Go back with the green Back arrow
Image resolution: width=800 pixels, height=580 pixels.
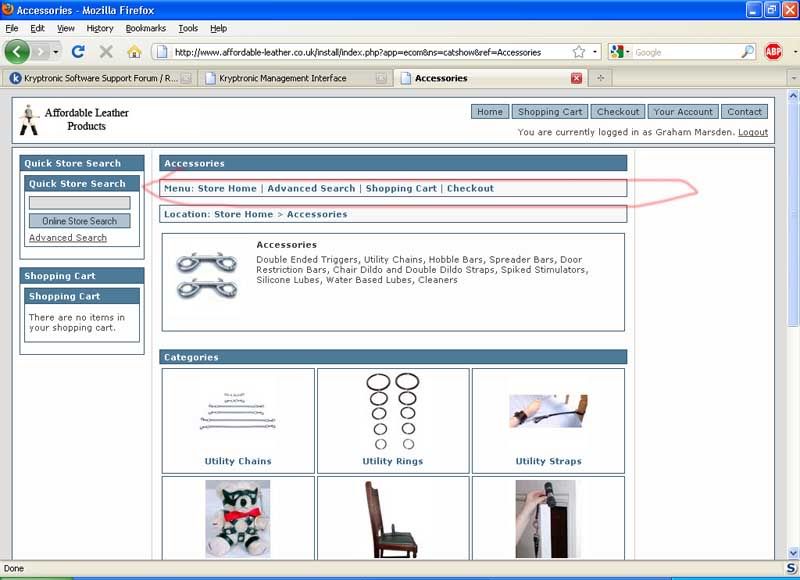(x=17, y=52)
